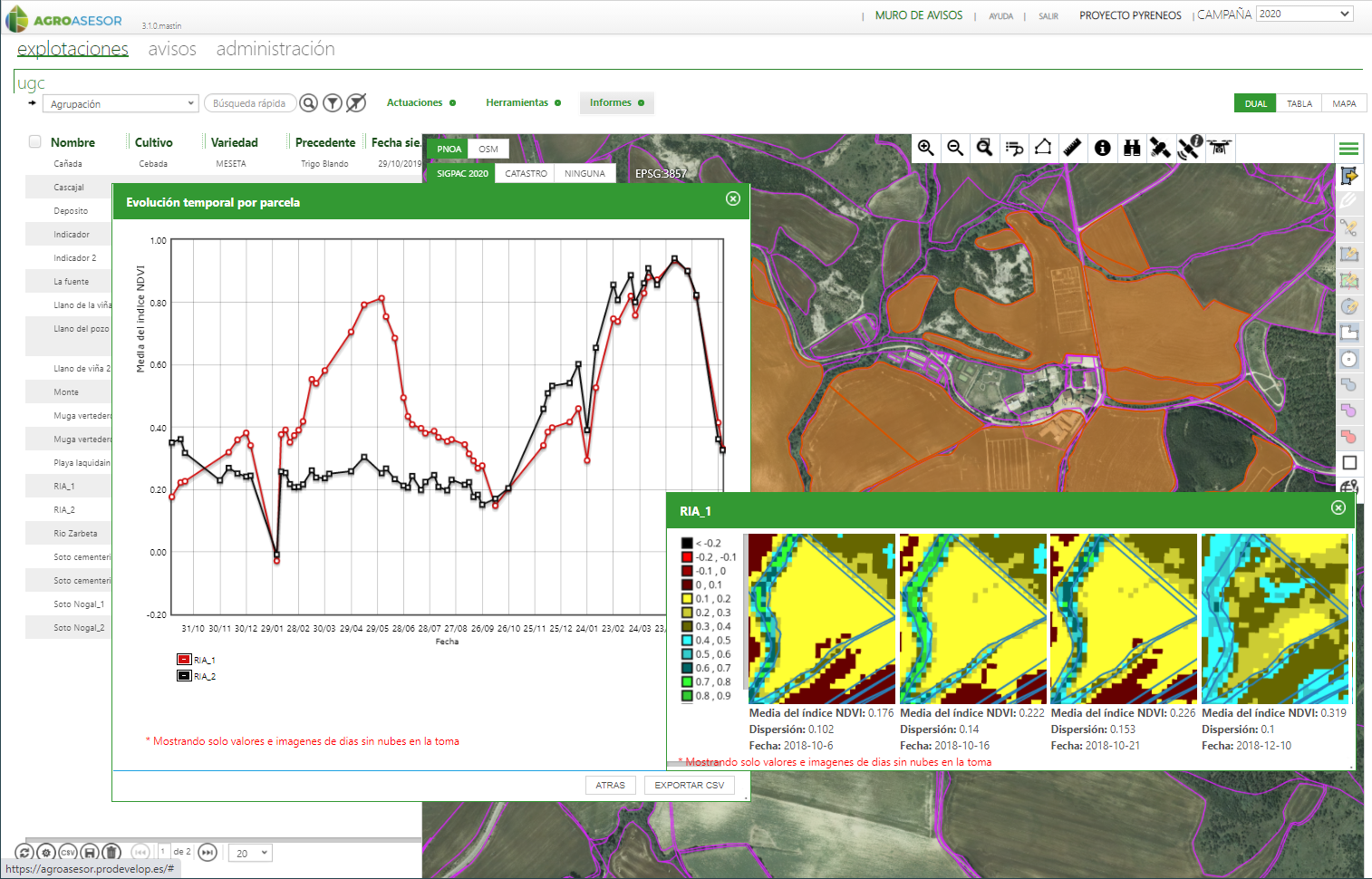This screenshot has width=1372, height=879.
Task: Open the avisos tab
Action: 172,49
